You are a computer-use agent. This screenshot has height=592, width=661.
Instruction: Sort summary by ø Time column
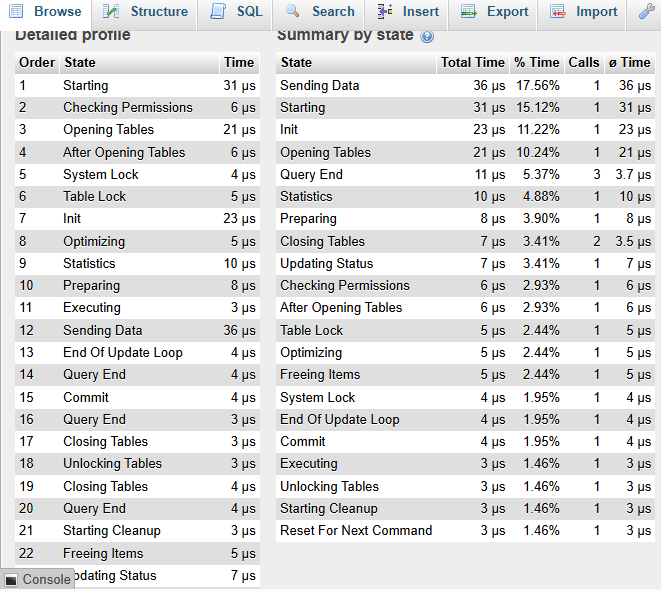pos(629,62)
